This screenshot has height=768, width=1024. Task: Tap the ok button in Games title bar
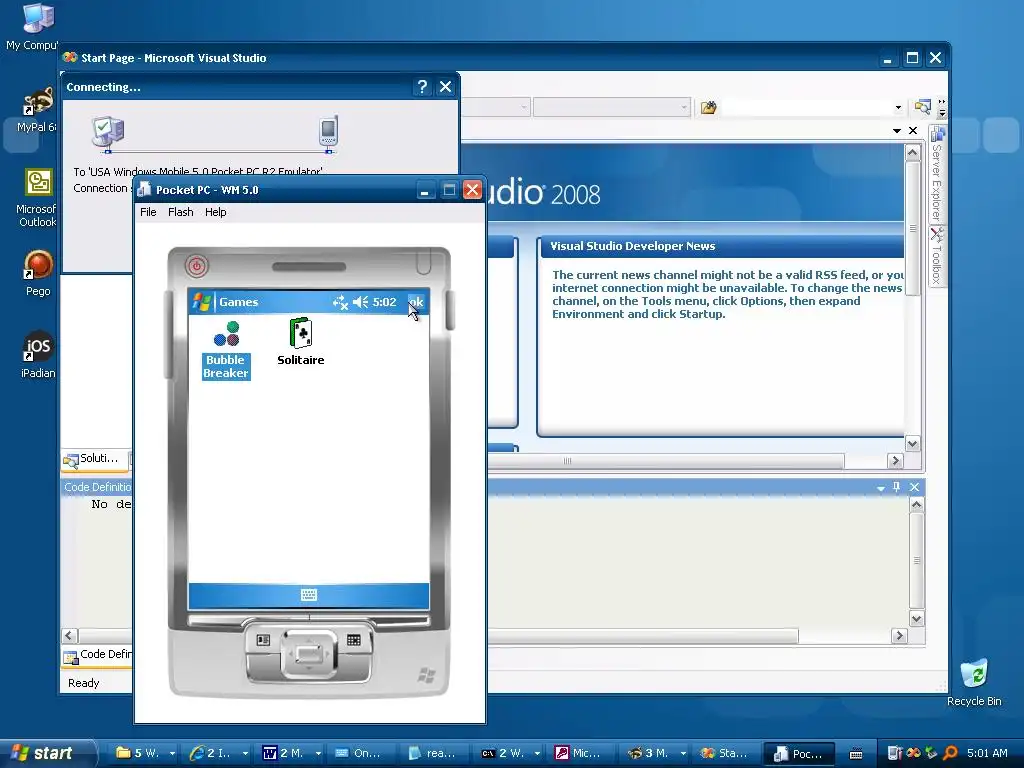click(416, 302)
